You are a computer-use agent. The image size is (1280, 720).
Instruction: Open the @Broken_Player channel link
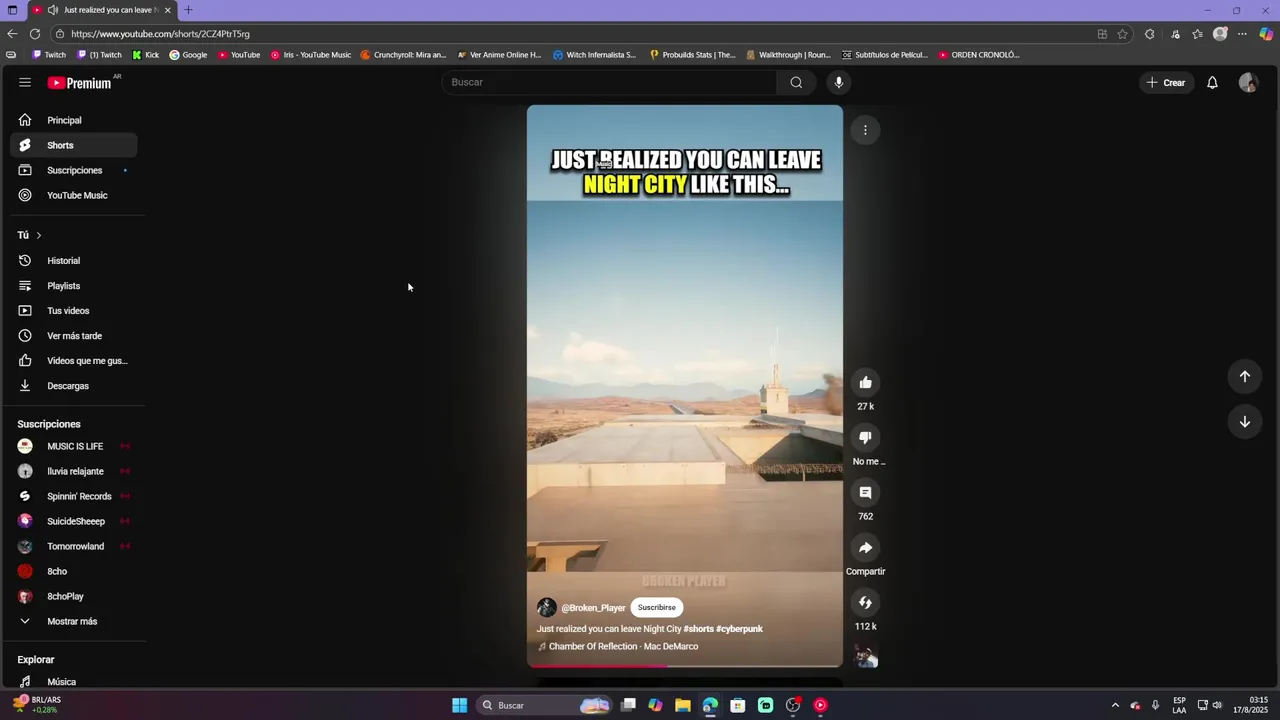593,608
